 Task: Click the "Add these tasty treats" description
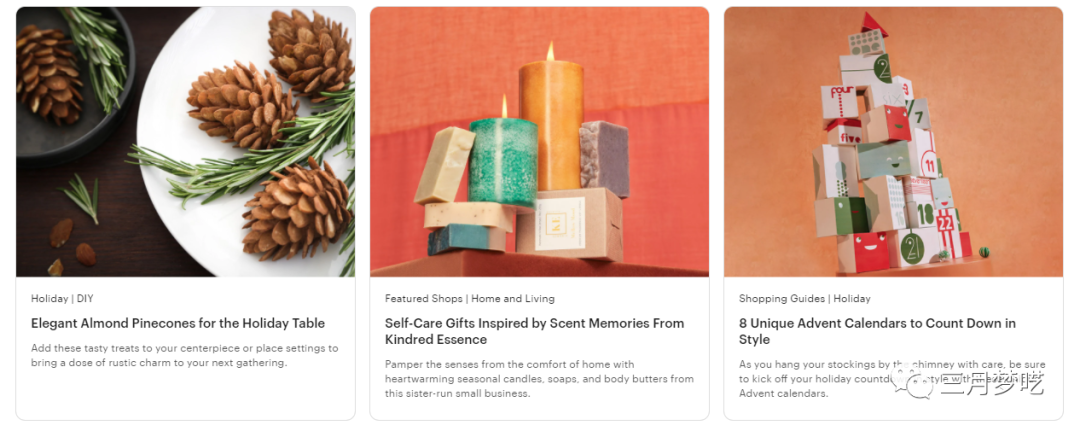[184, 355]
